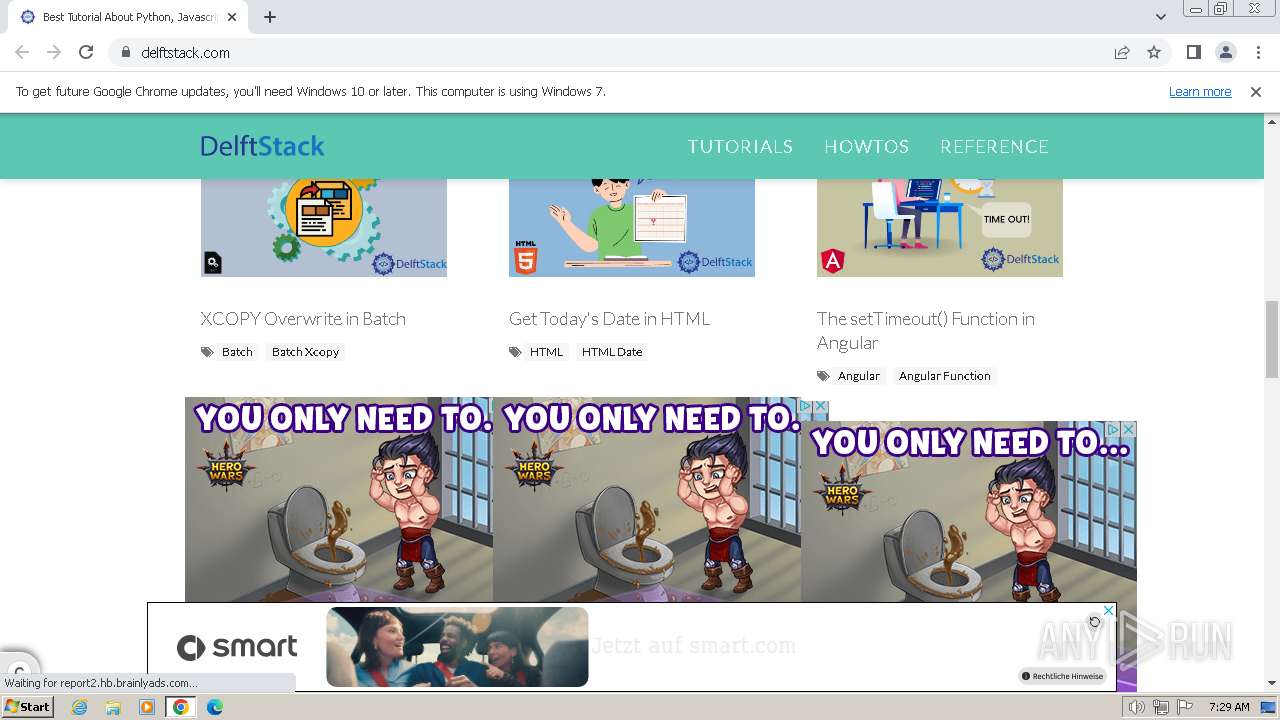Click the tag icon beside Angular
Image resolution: width=1280 pixels, height=720 pixels.
pos(823,376)
